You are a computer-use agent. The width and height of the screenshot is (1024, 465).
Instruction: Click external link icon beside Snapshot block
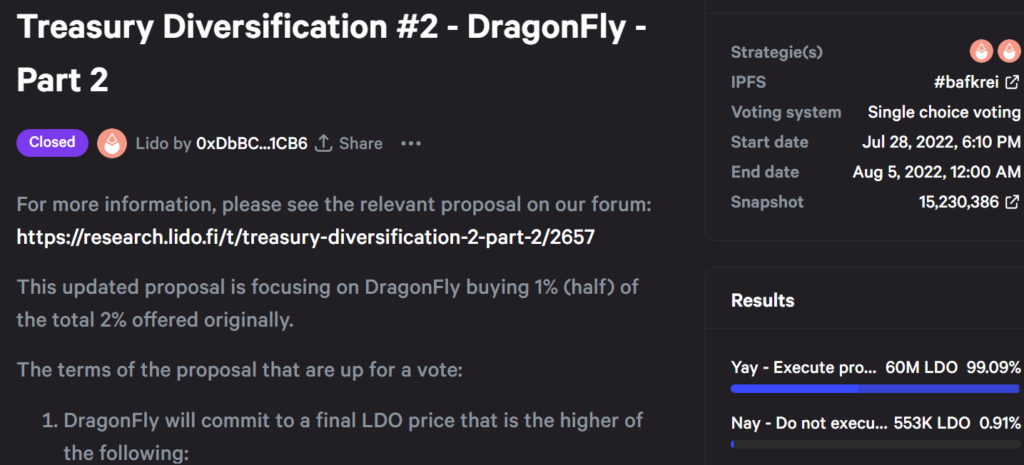(1012, 202)
